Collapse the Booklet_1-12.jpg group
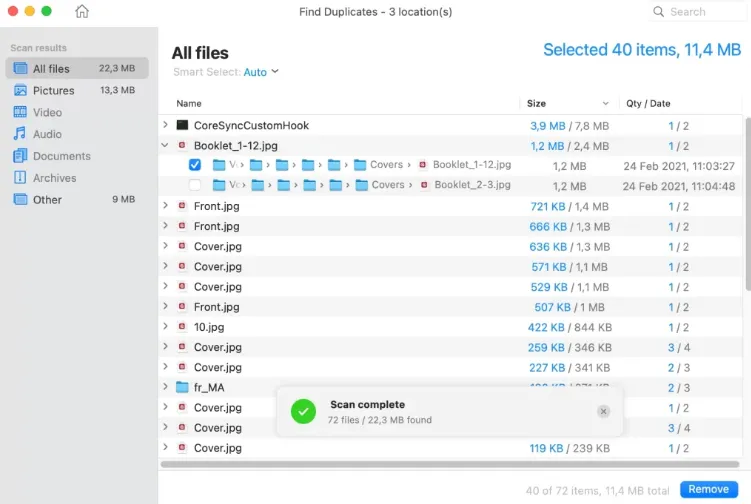This screenshot has width=751, height=504. 165,145
